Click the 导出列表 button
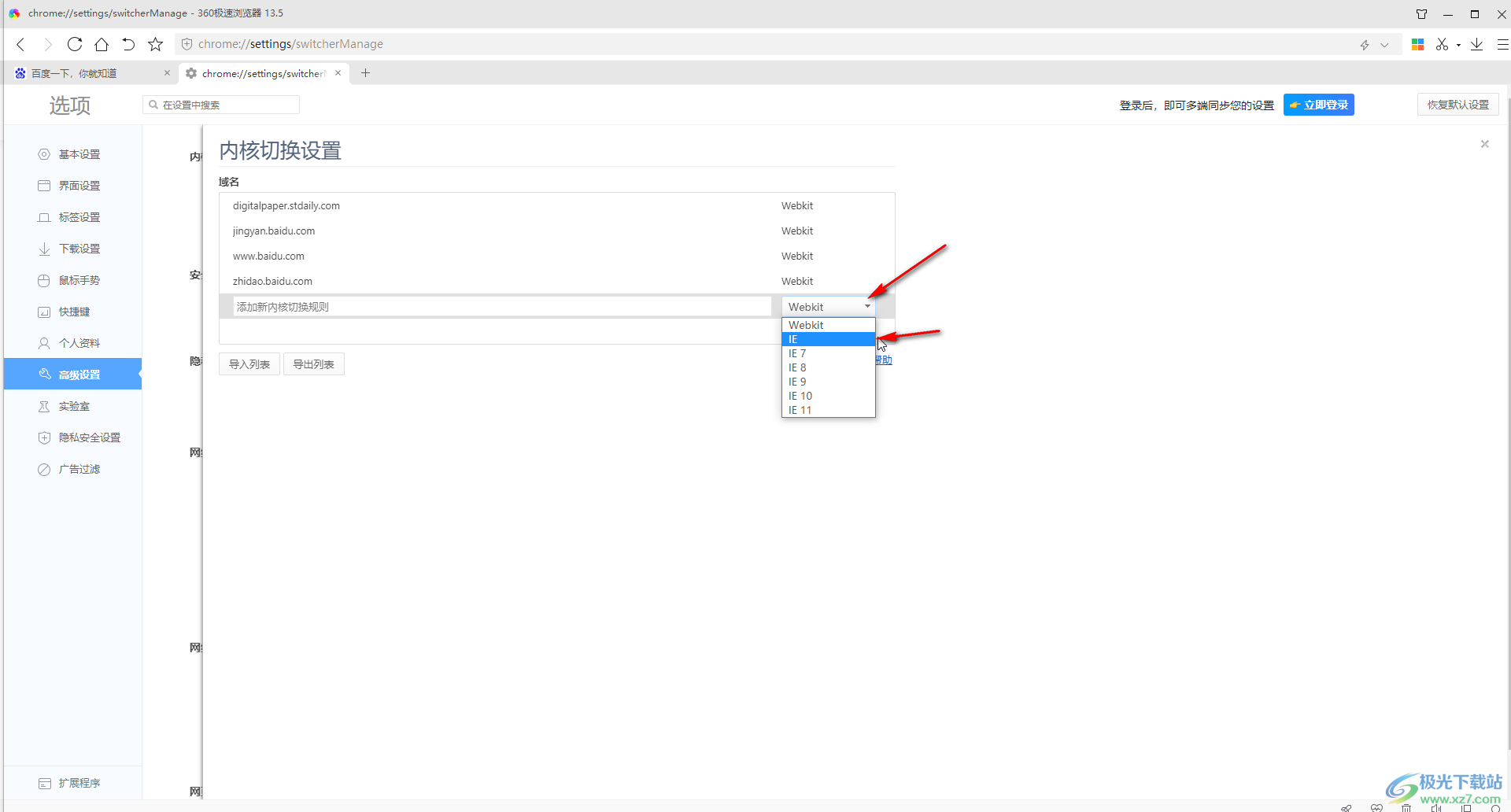Viewport: 1511px width, 812px height. pyautogui.click(x=314, y=364)
